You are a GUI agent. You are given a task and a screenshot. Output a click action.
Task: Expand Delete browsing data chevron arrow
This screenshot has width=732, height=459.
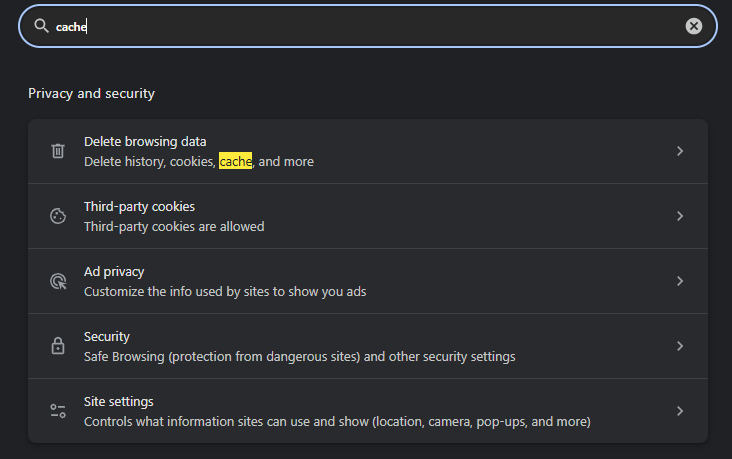[x=680, y=151]
